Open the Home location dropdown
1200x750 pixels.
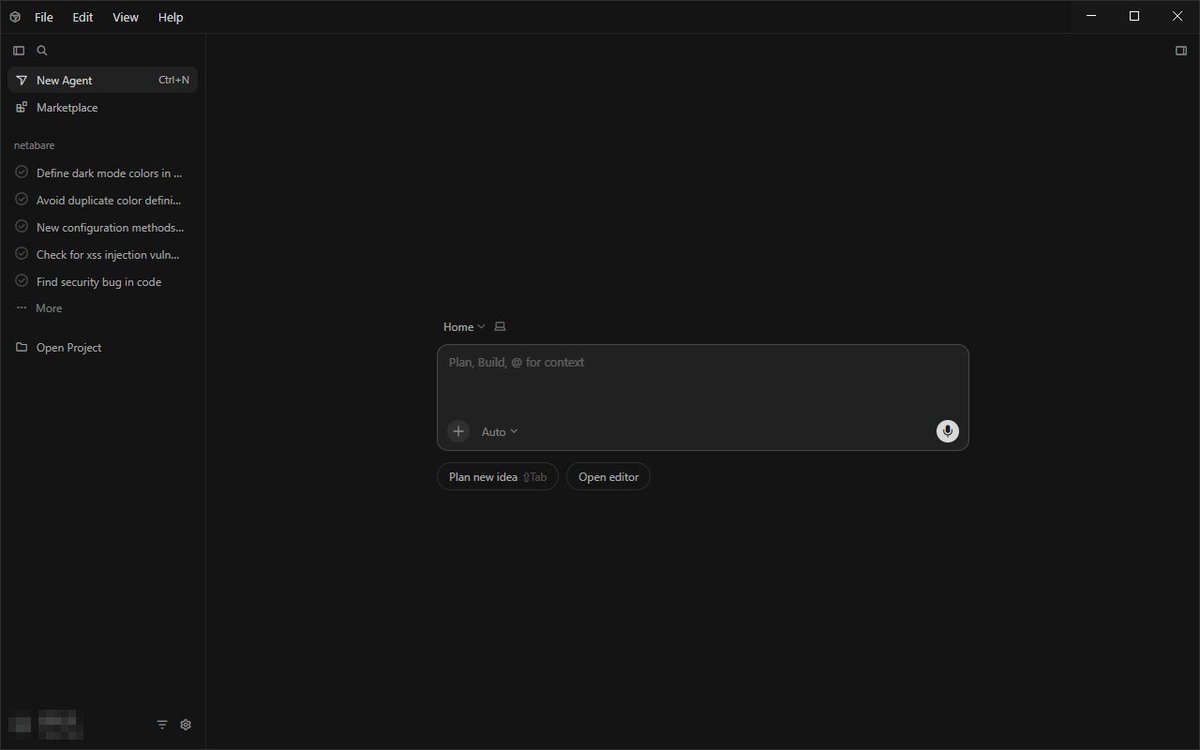click(x=464, y=327)
